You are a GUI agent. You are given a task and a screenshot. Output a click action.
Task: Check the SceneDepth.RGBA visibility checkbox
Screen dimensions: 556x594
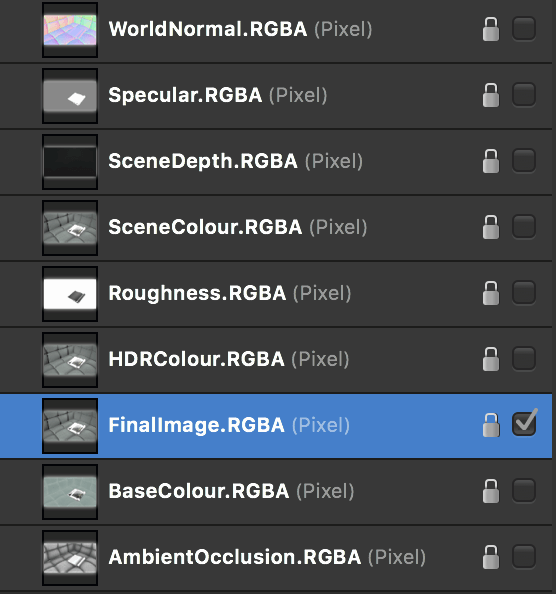click(524, 160)
